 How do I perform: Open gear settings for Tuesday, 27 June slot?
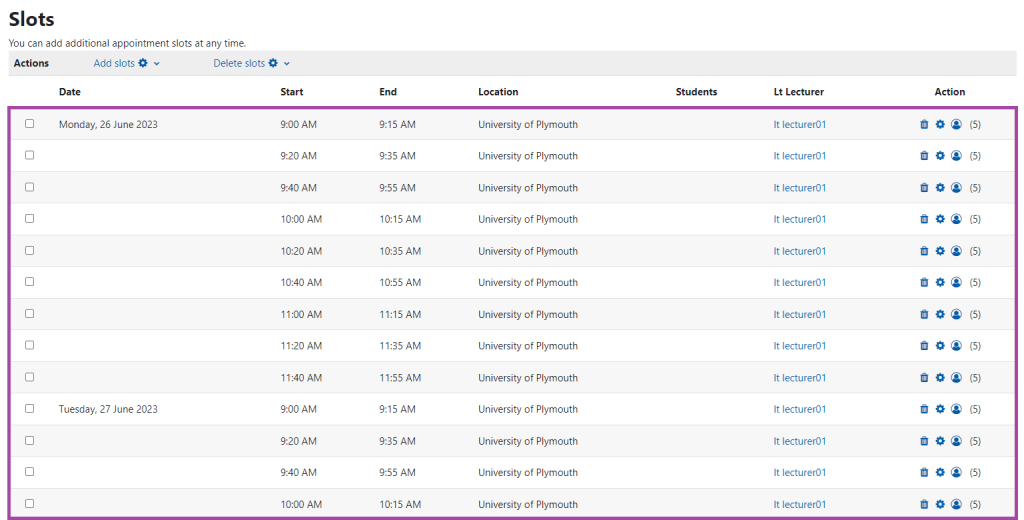pos(940,409)
